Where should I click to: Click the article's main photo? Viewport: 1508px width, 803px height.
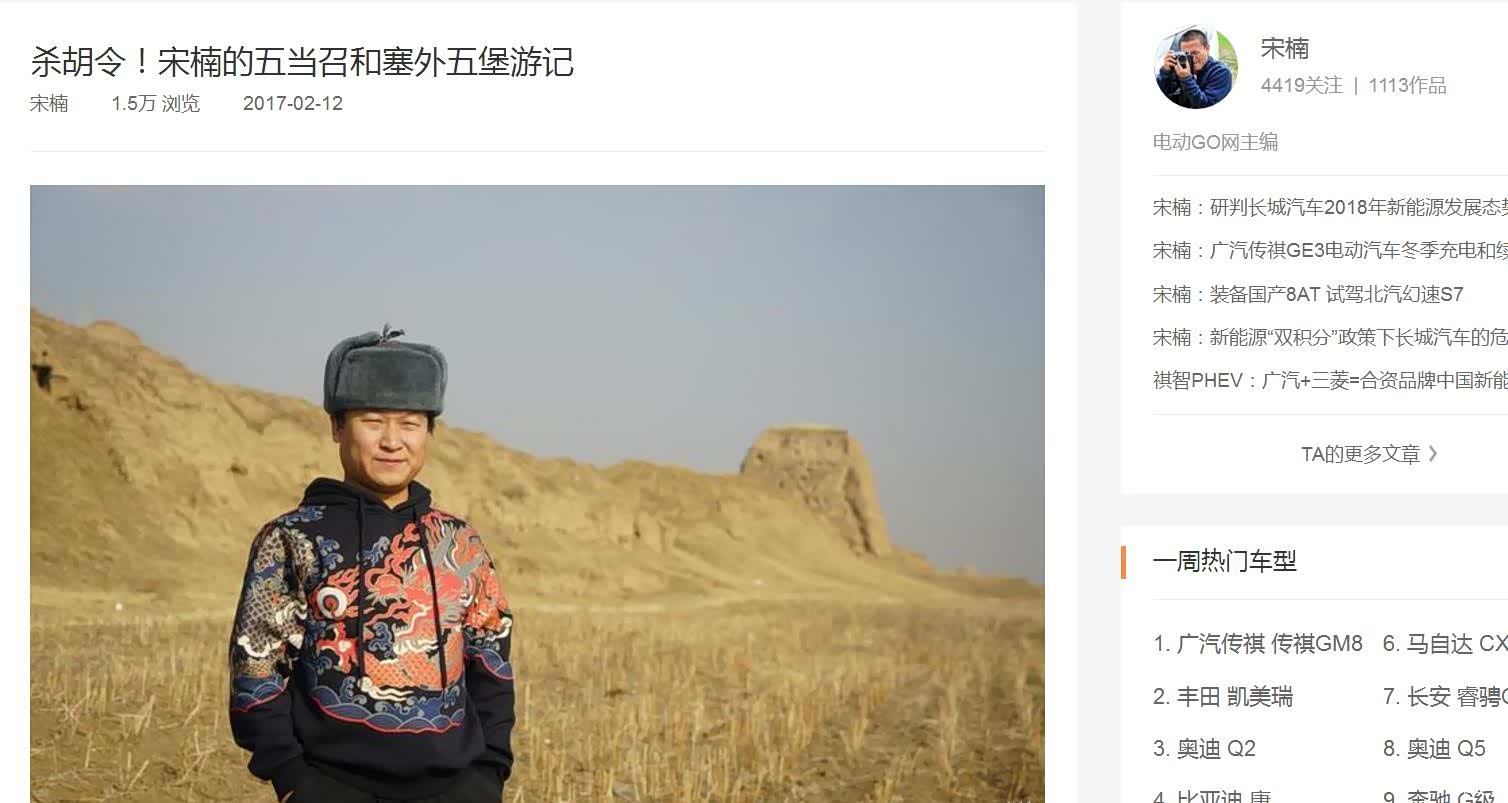pos(537,494)
